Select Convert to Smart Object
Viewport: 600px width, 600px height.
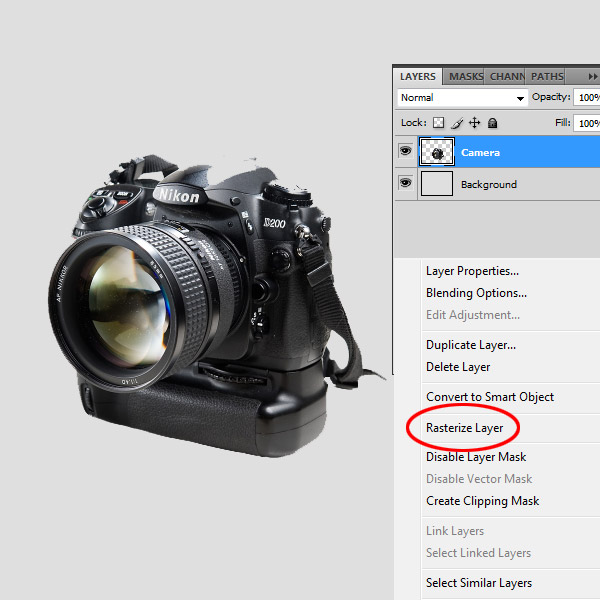(490, 397)
